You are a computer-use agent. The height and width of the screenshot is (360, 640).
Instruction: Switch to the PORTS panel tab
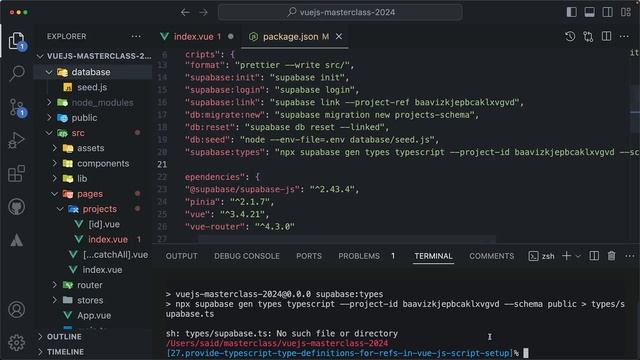[309, 256]
